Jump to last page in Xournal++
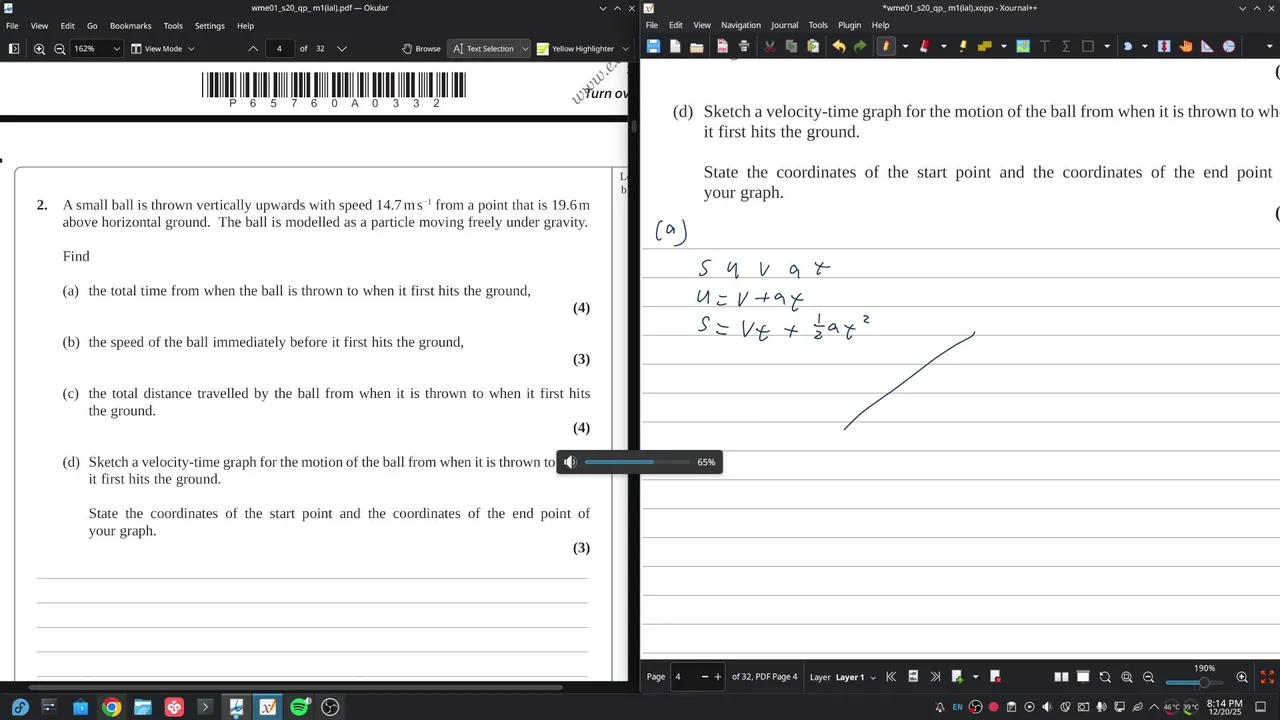The width and height of the screenshot is (1280, 720). [935, 677]
